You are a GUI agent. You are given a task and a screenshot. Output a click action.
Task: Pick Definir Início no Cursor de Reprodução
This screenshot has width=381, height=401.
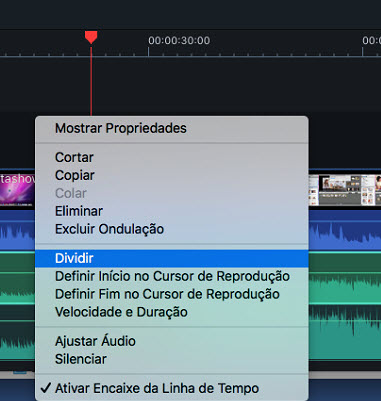click(x=172, y=276)
